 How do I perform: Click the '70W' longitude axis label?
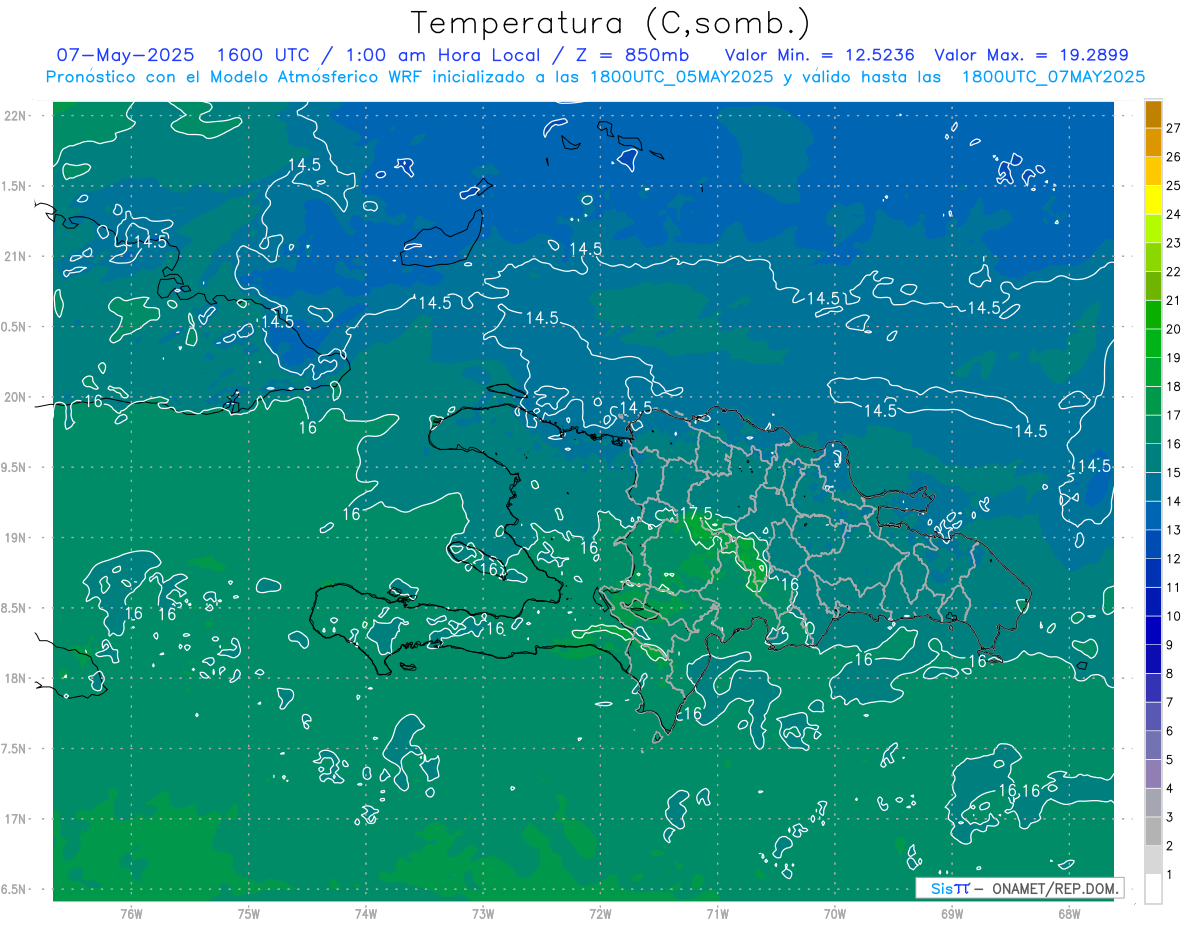(x=835, y=914)
